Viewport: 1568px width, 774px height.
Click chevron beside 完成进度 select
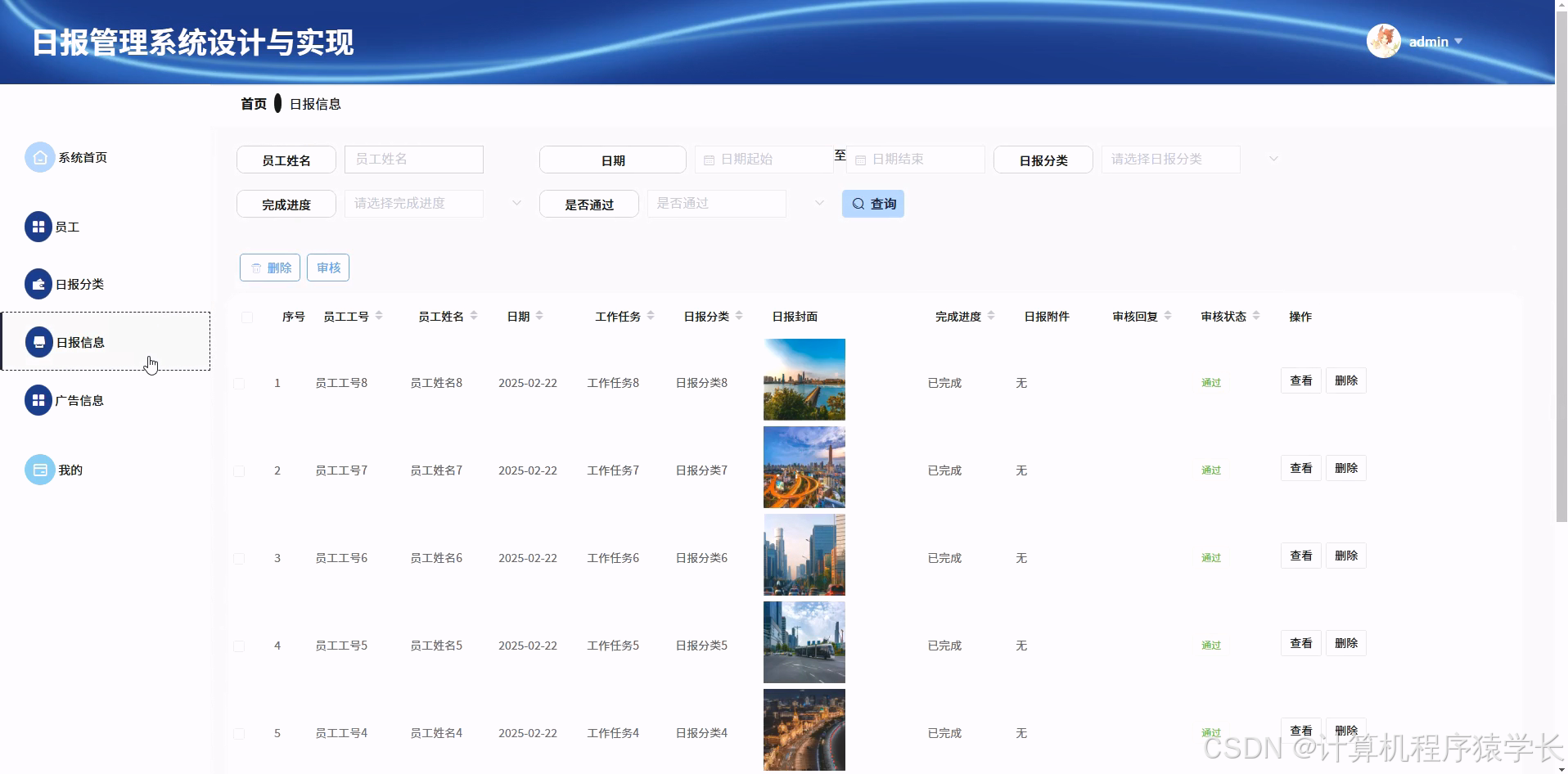tap(516, 203)
